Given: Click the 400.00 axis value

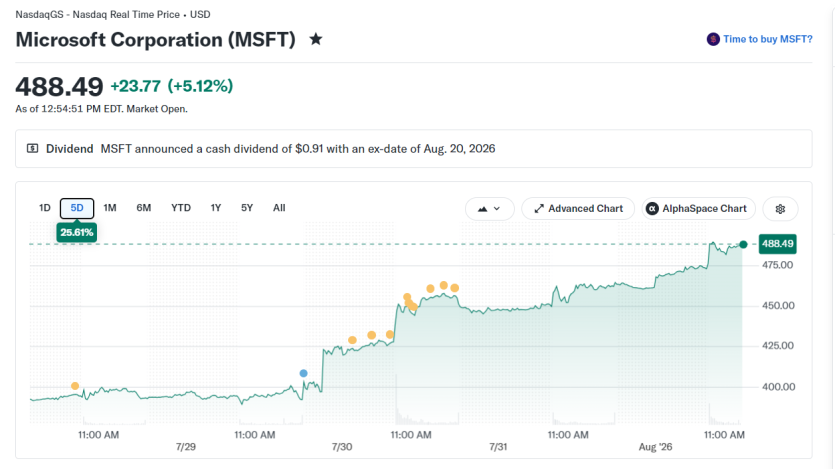Looking at the screenshot, I should click(x=778, y=386).
